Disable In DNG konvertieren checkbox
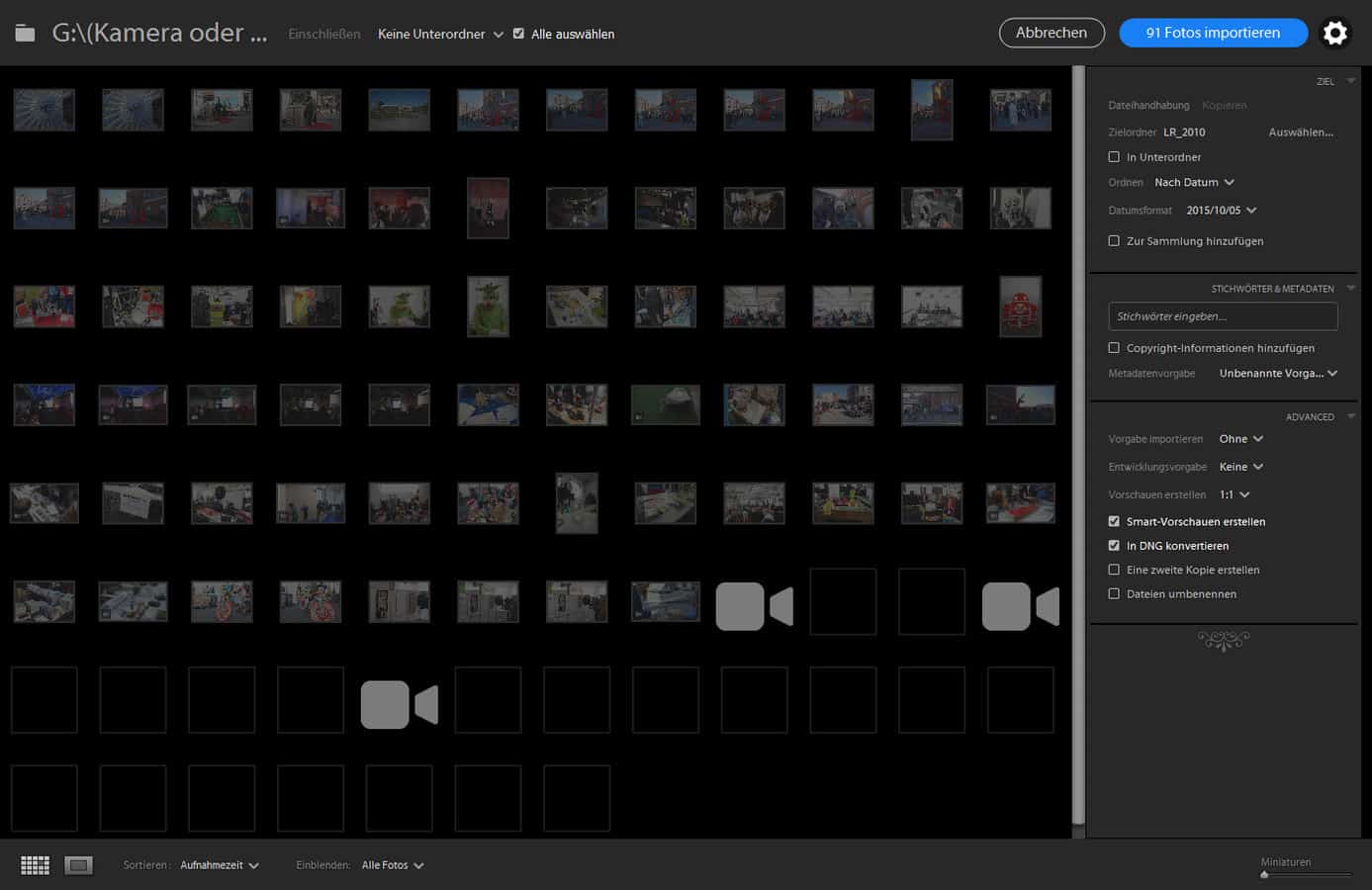 point(1114,546)
